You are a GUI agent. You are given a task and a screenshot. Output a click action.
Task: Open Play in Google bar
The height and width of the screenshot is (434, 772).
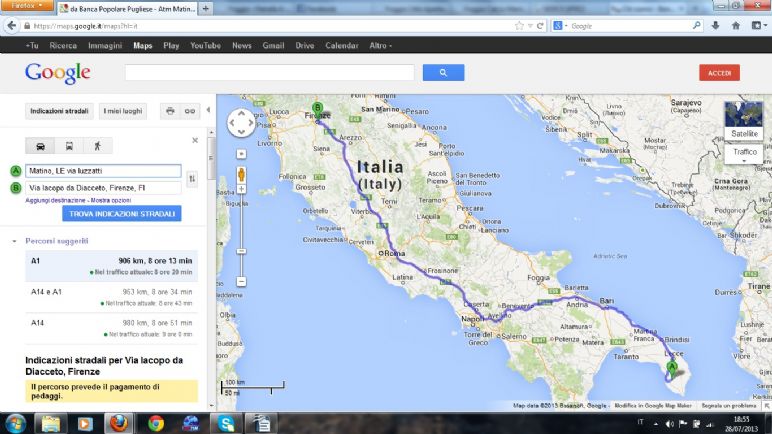(x=171, y=45)
